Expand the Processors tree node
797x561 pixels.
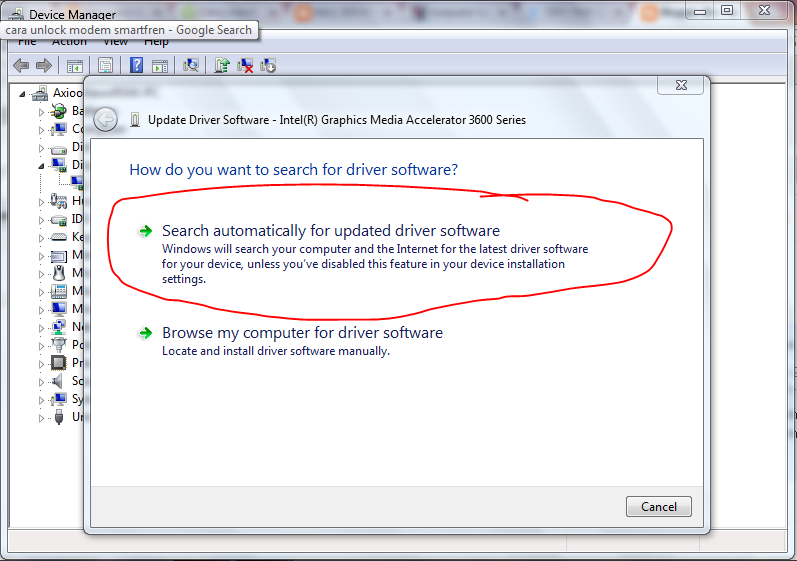[41, 364]
